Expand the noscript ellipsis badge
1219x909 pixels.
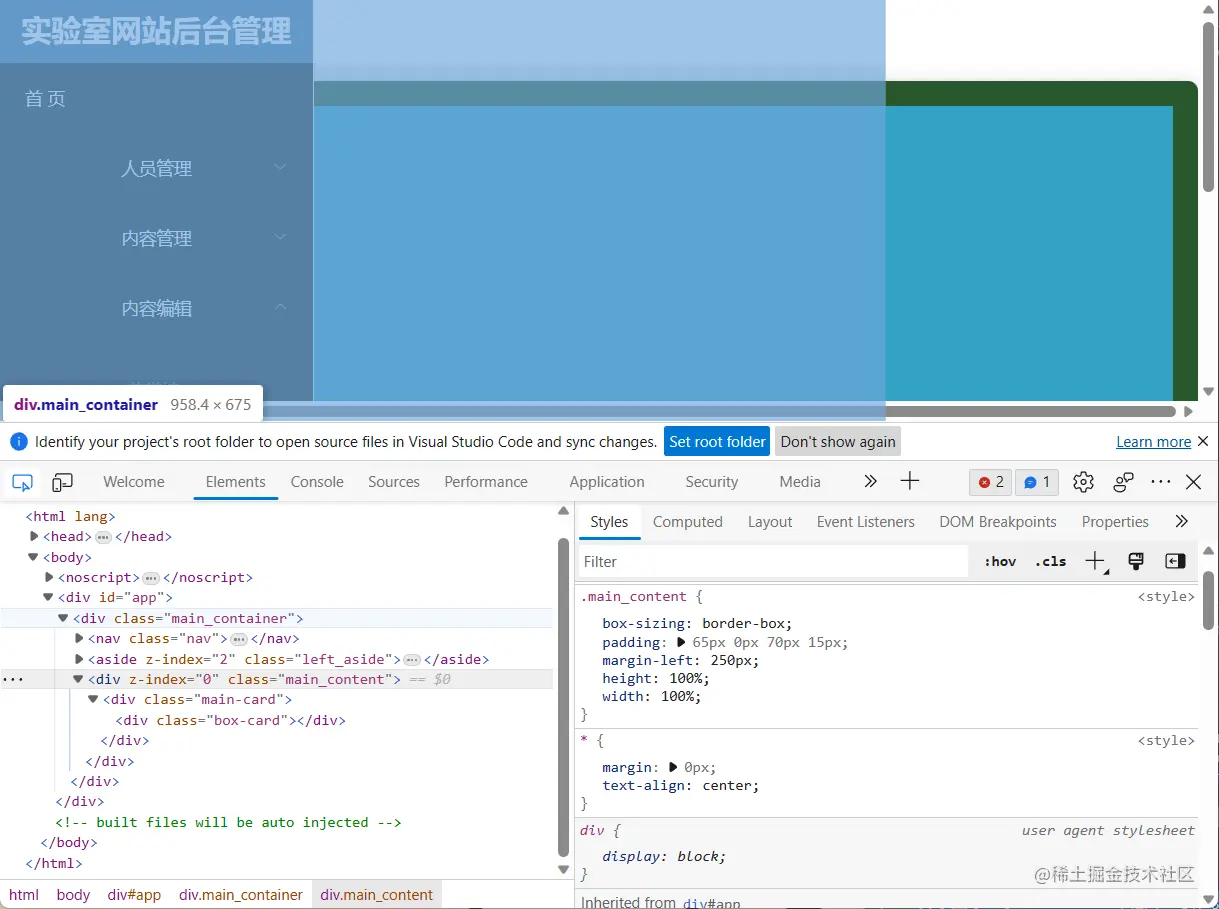[151, 578]
